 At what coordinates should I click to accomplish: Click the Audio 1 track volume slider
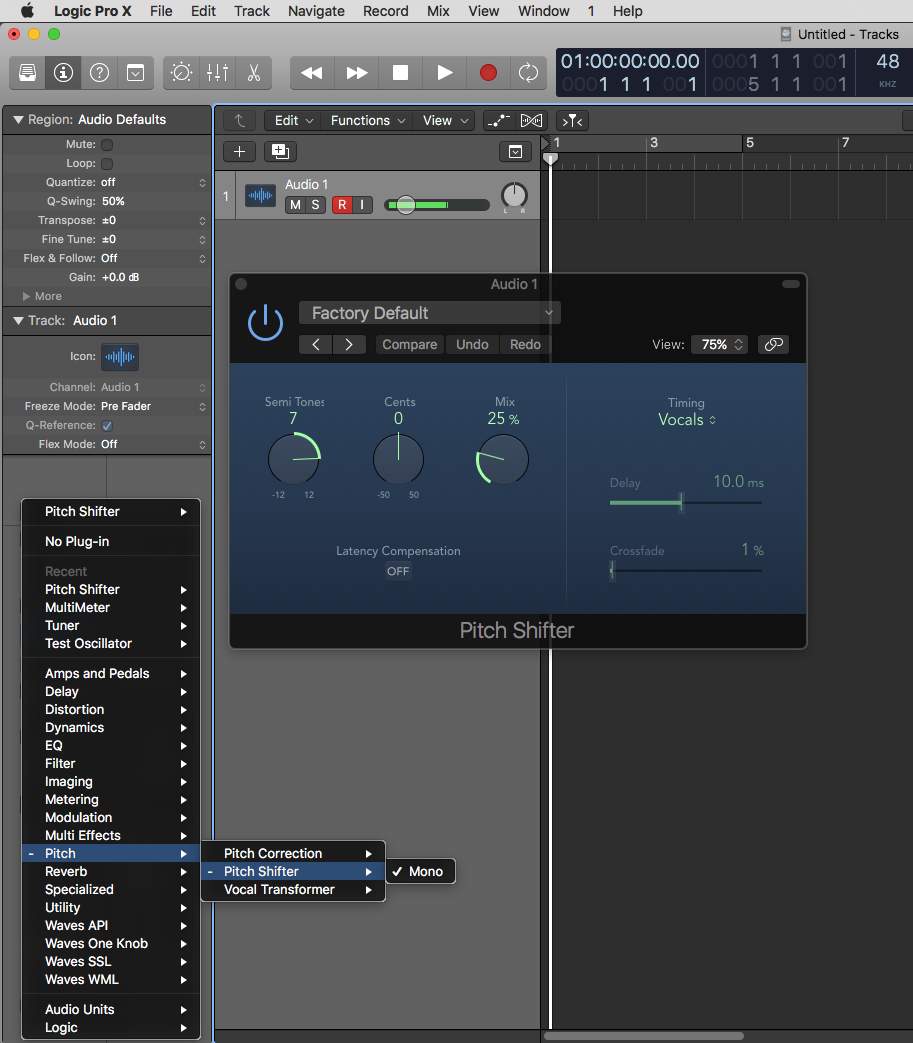pyautogui.click(x=437, y=205)
